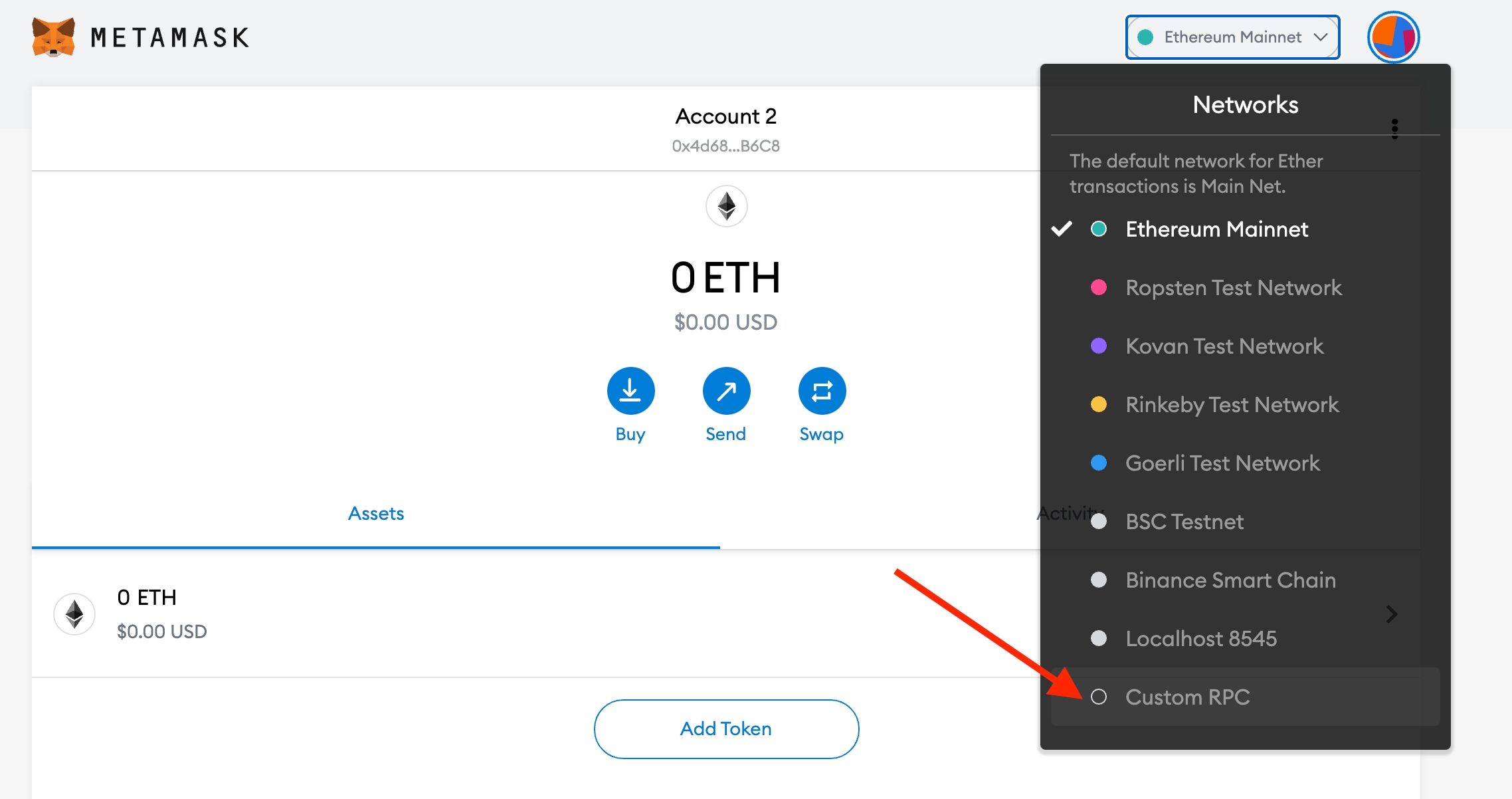
Task: Switch to the Assets tab
Action: (x=376, y=513)
